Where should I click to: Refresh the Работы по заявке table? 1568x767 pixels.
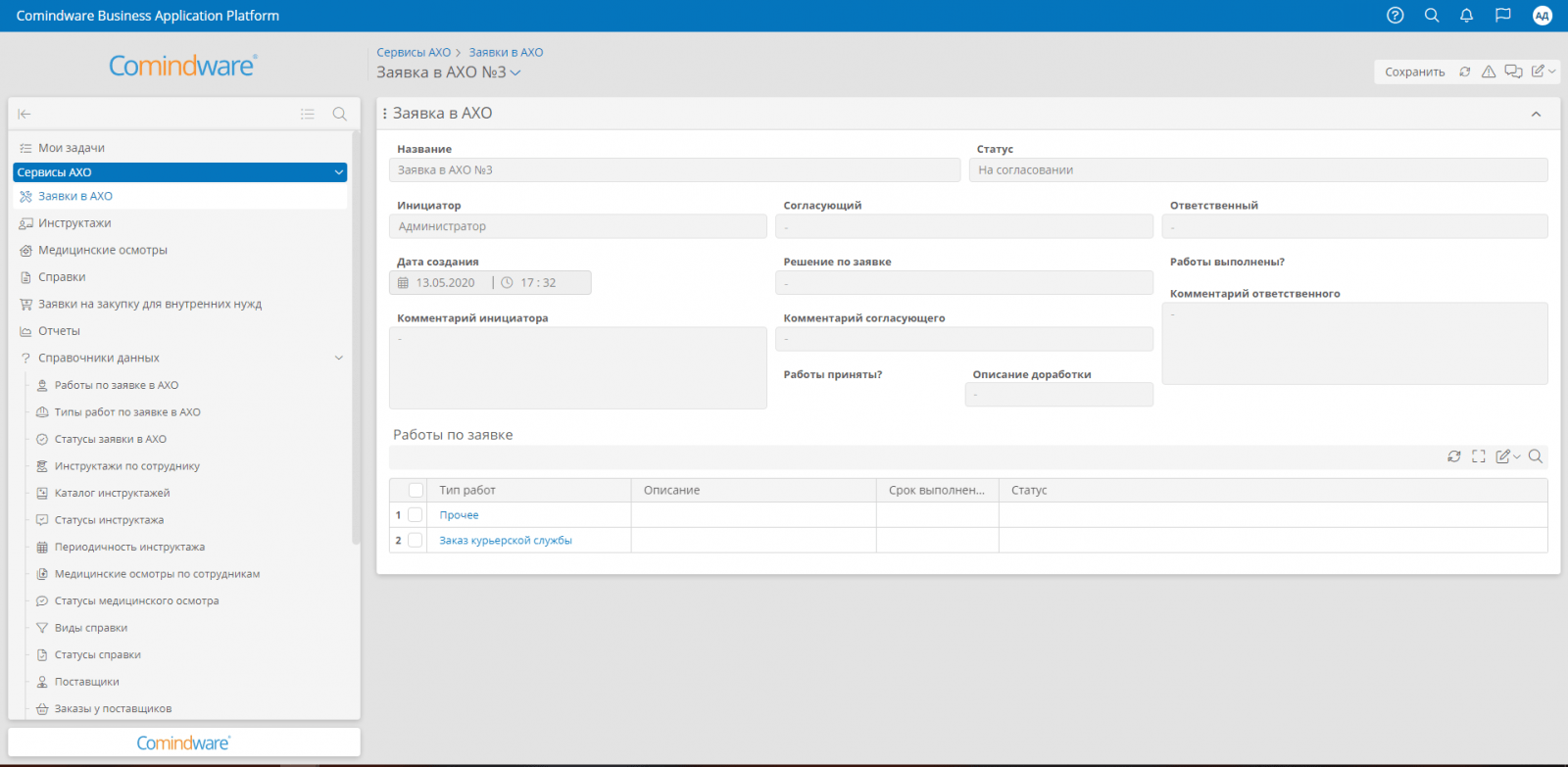1454,456
